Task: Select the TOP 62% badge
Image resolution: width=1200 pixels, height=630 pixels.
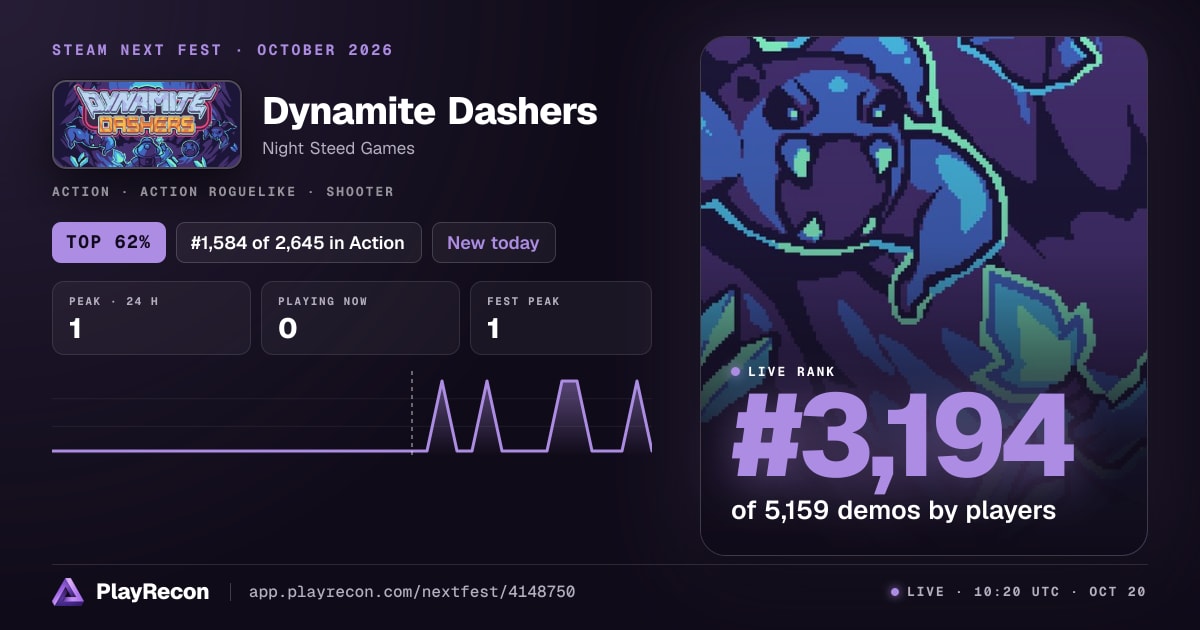Action: (x=109, y=242)
